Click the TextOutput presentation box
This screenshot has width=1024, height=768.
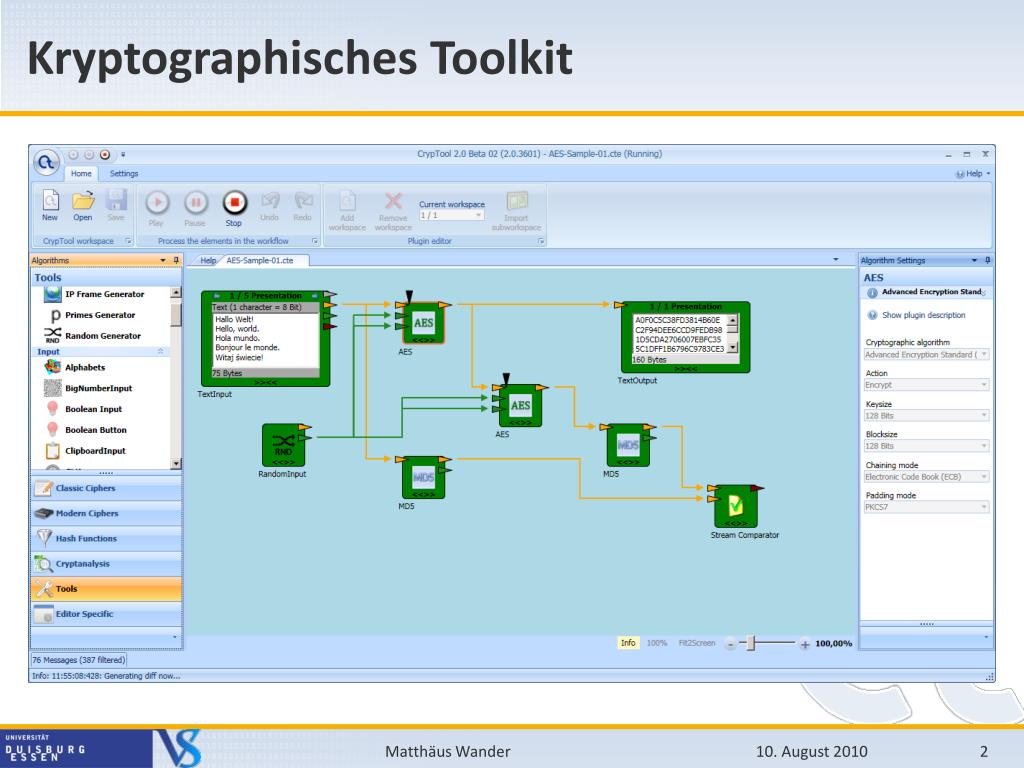click(x=685, y=337)
